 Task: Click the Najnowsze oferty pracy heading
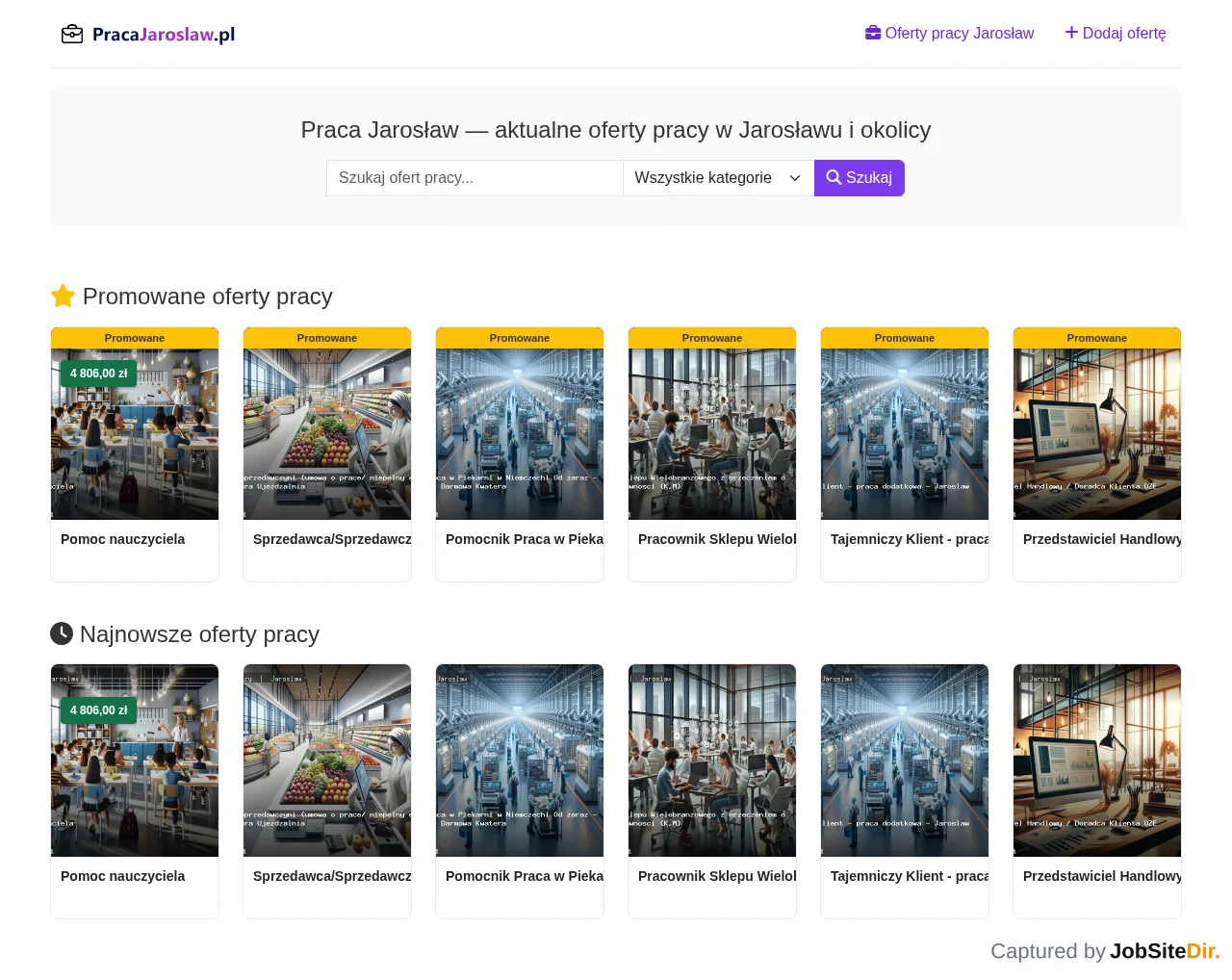(185, 634)
